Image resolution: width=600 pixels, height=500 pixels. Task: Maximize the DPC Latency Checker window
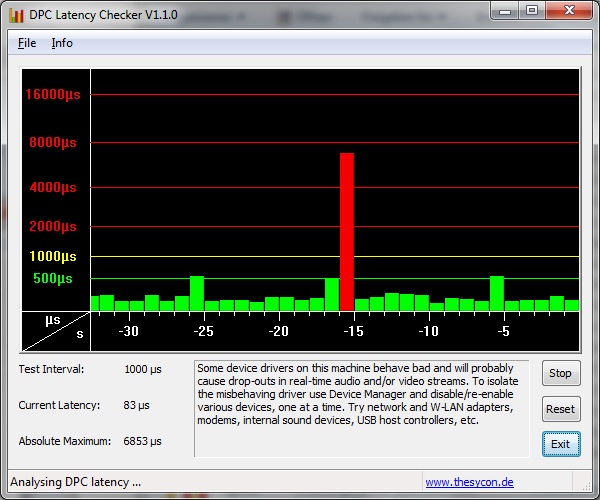pyautogui.click(x=532, y=11)
